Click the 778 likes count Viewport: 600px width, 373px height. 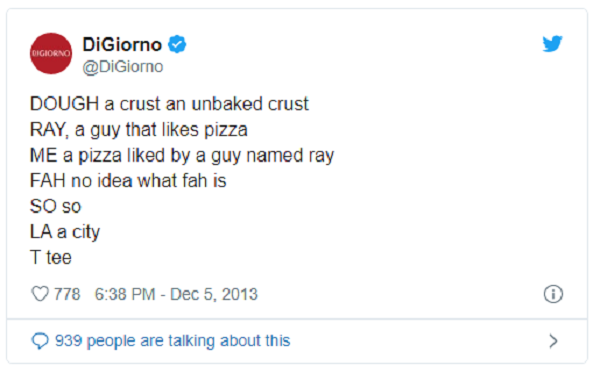pyautogui.click(x=67, y=294)
